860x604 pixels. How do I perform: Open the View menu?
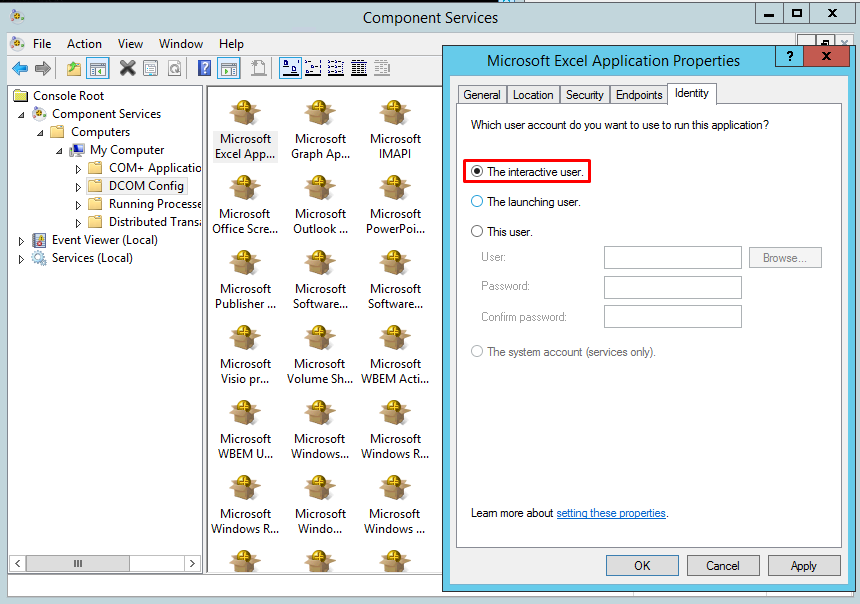click(x=131, y=44)
